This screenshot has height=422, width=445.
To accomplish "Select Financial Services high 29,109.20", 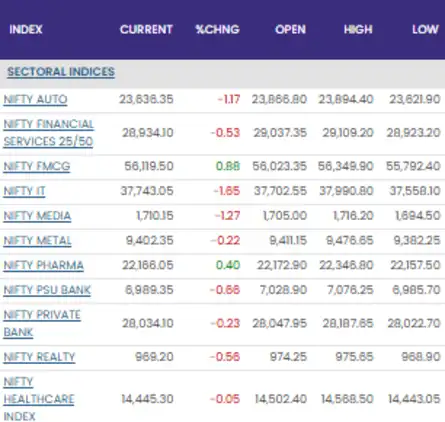I will click(x=348, y=133).
